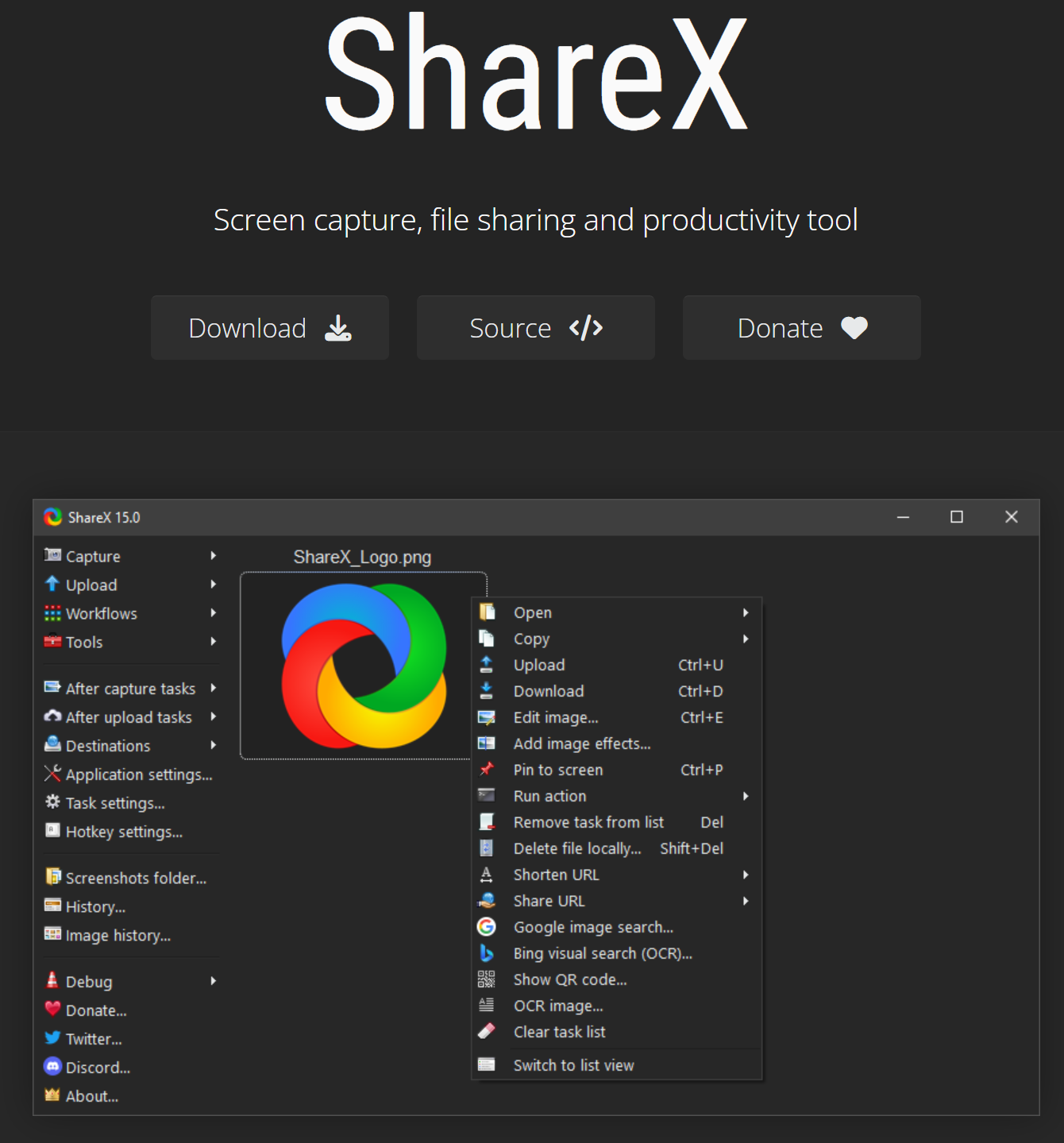This screenshot has height=1143, width=1064.
Task: Expand the Tools submenu arrow
Action: 213,642
